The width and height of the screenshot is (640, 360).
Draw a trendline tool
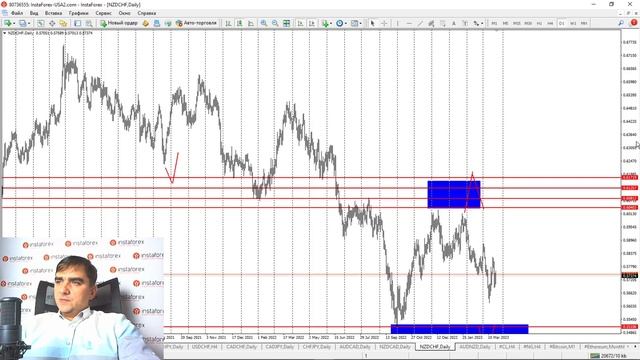pos(420,23)
